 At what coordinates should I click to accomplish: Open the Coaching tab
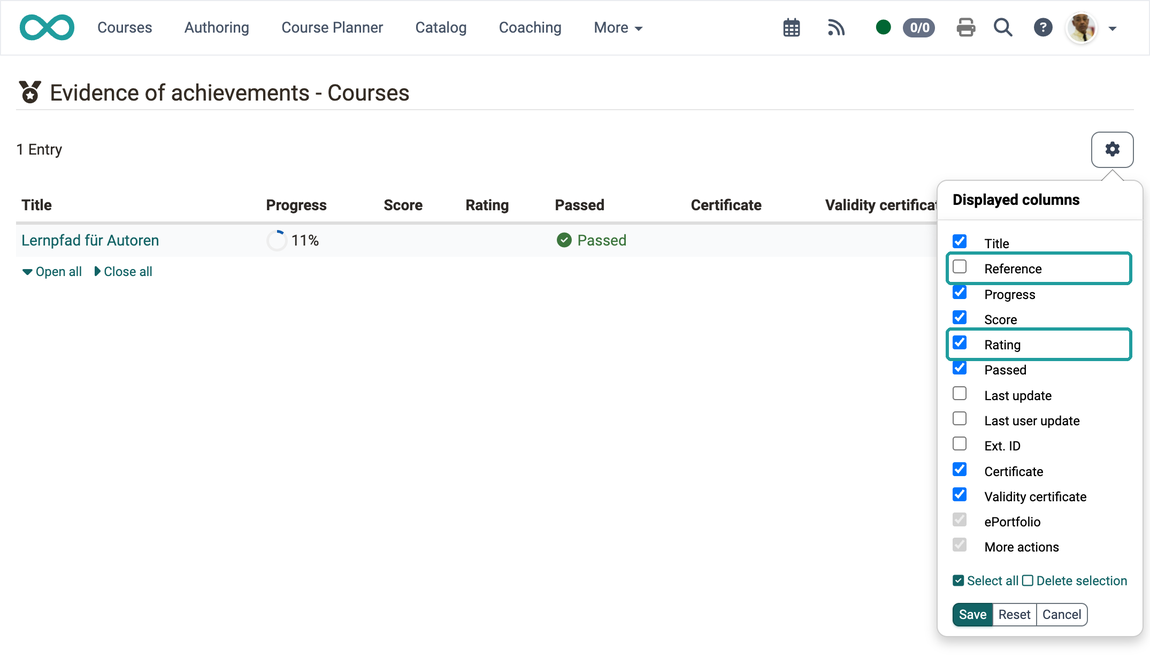(x=530, y=28)
